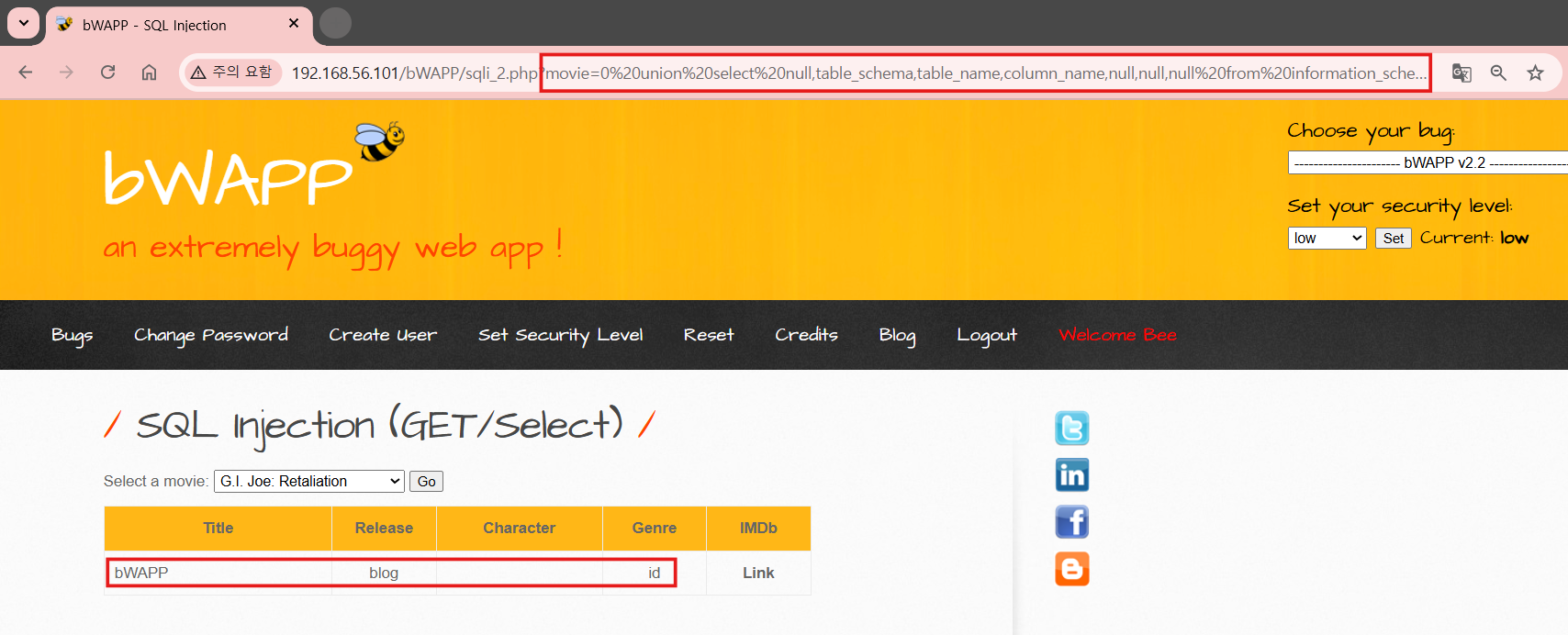
Task: Click the Title column header
Action: click(218, 529)
